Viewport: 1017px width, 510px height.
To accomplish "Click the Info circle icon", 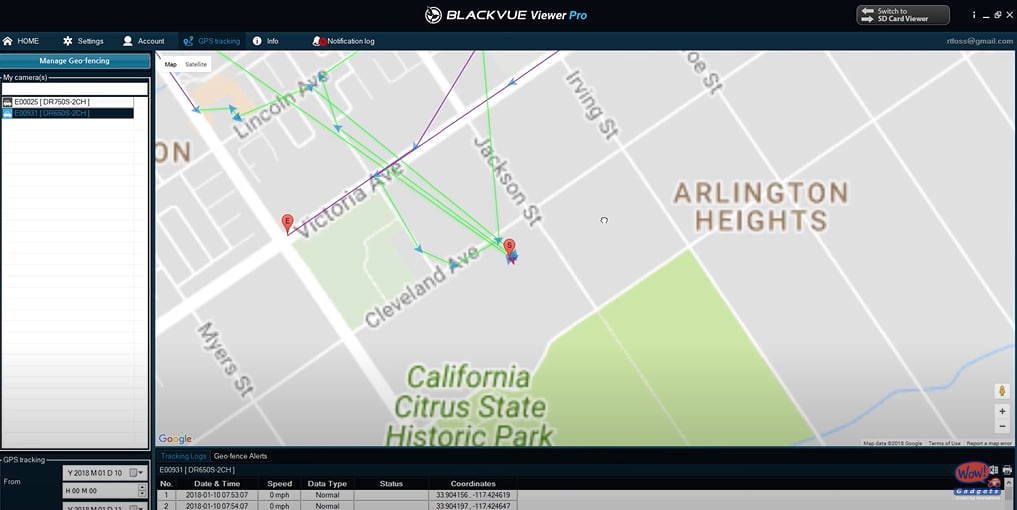I will (x=257, y=41).
